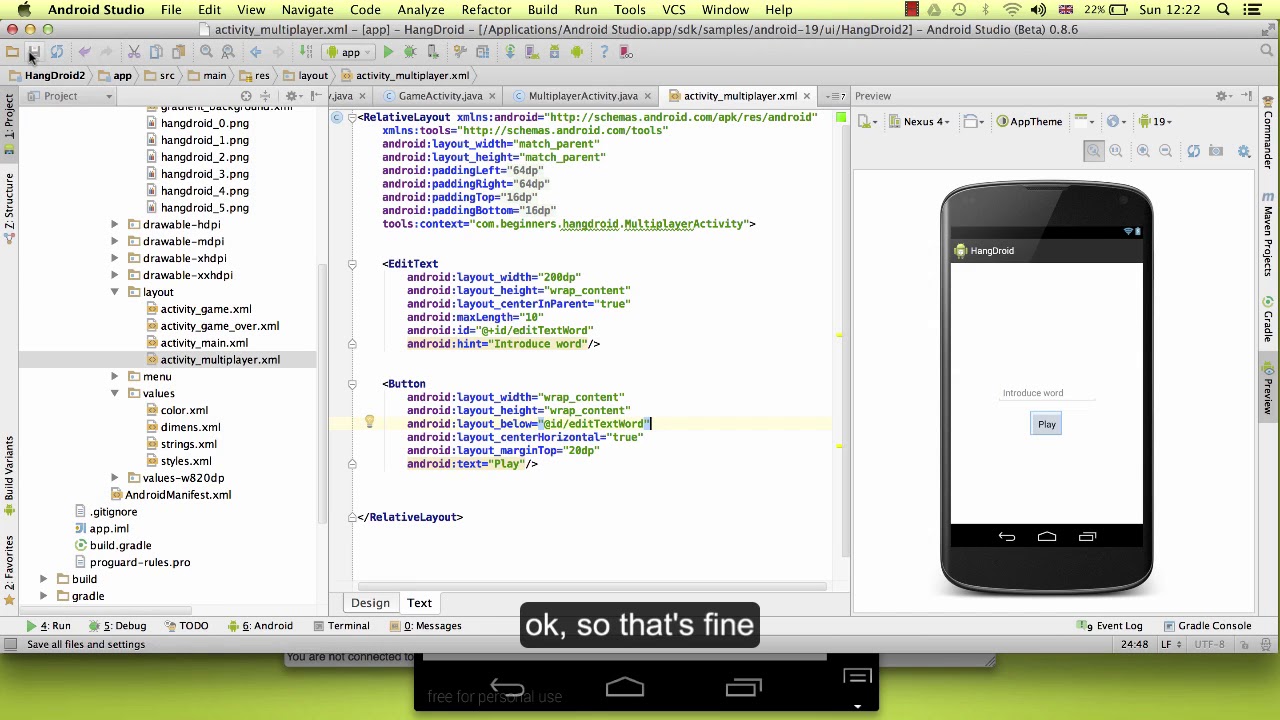Expand the menu folder

pos(115,377)
